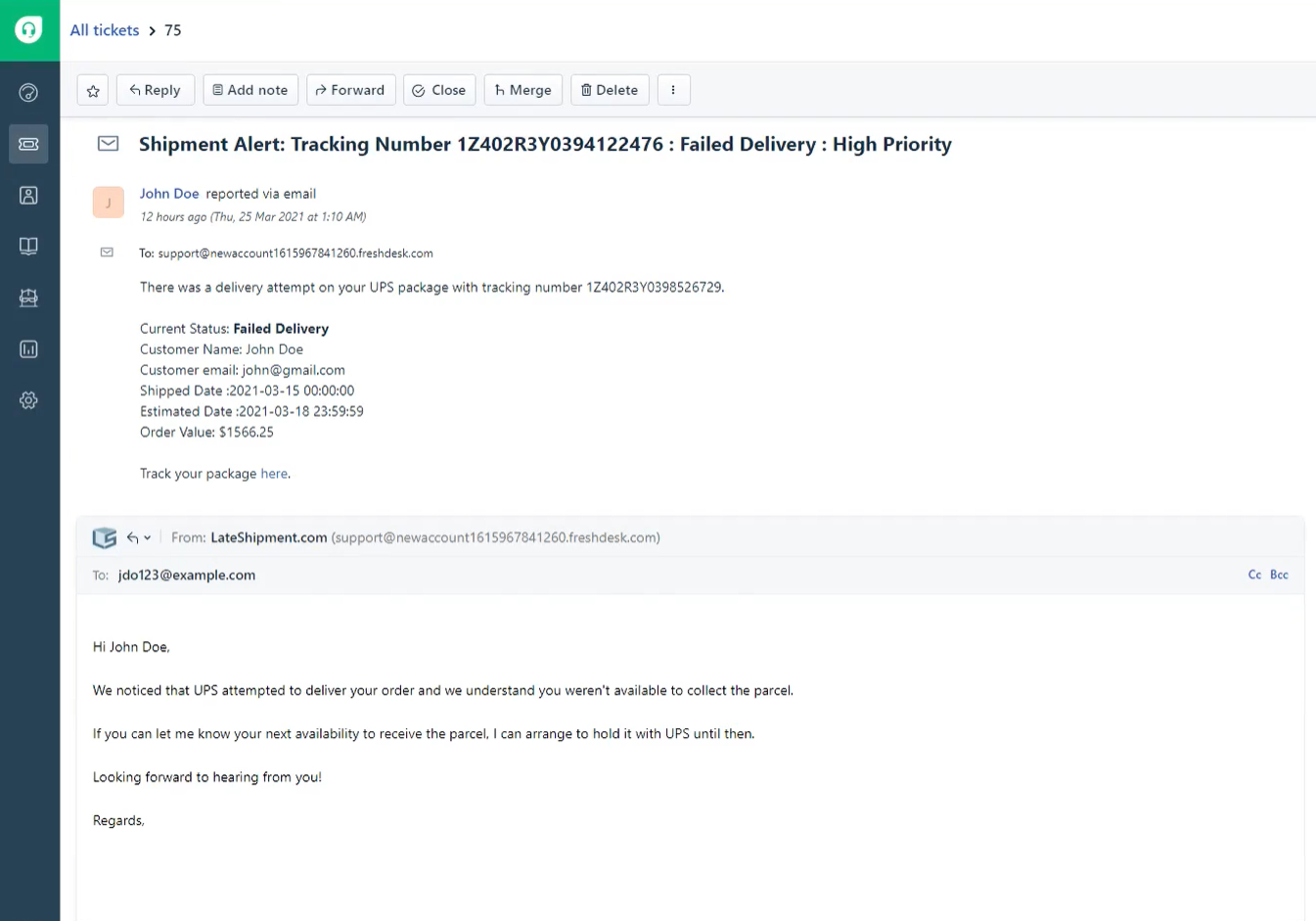The width and height of the screenshot is (1316, 921).
Task: Go back to All tickets
Action: (x=104, y=29)
